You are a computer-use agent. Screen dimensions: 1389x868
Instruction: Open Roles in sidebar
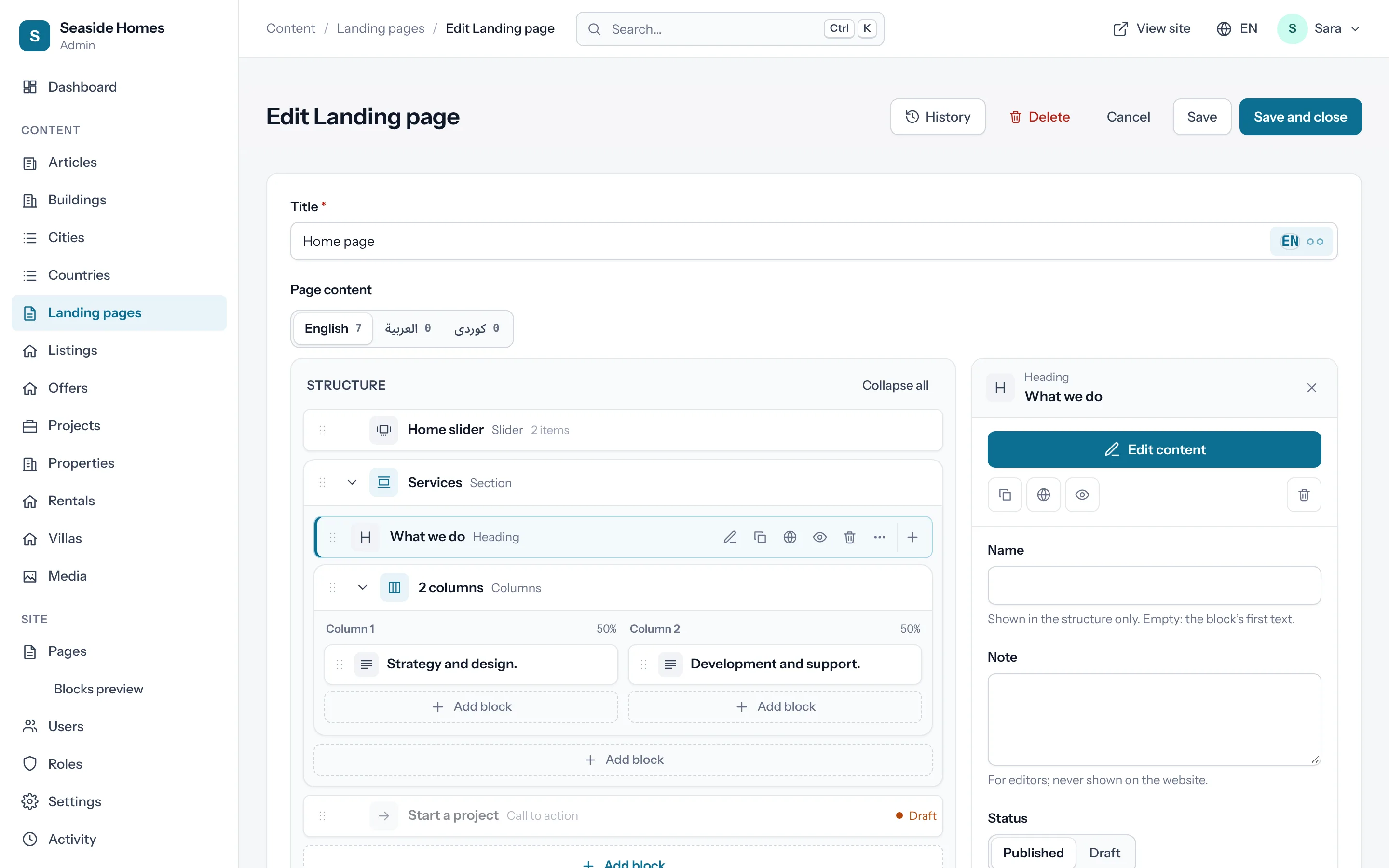(x=119, y=764)
